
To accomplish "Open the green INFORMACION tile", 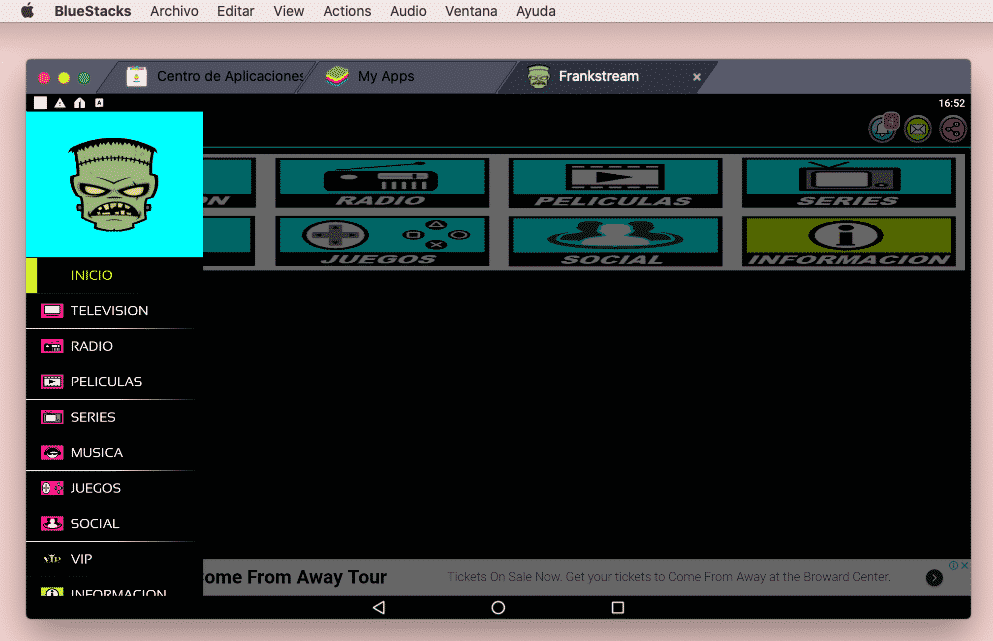I will pos(849,241).
